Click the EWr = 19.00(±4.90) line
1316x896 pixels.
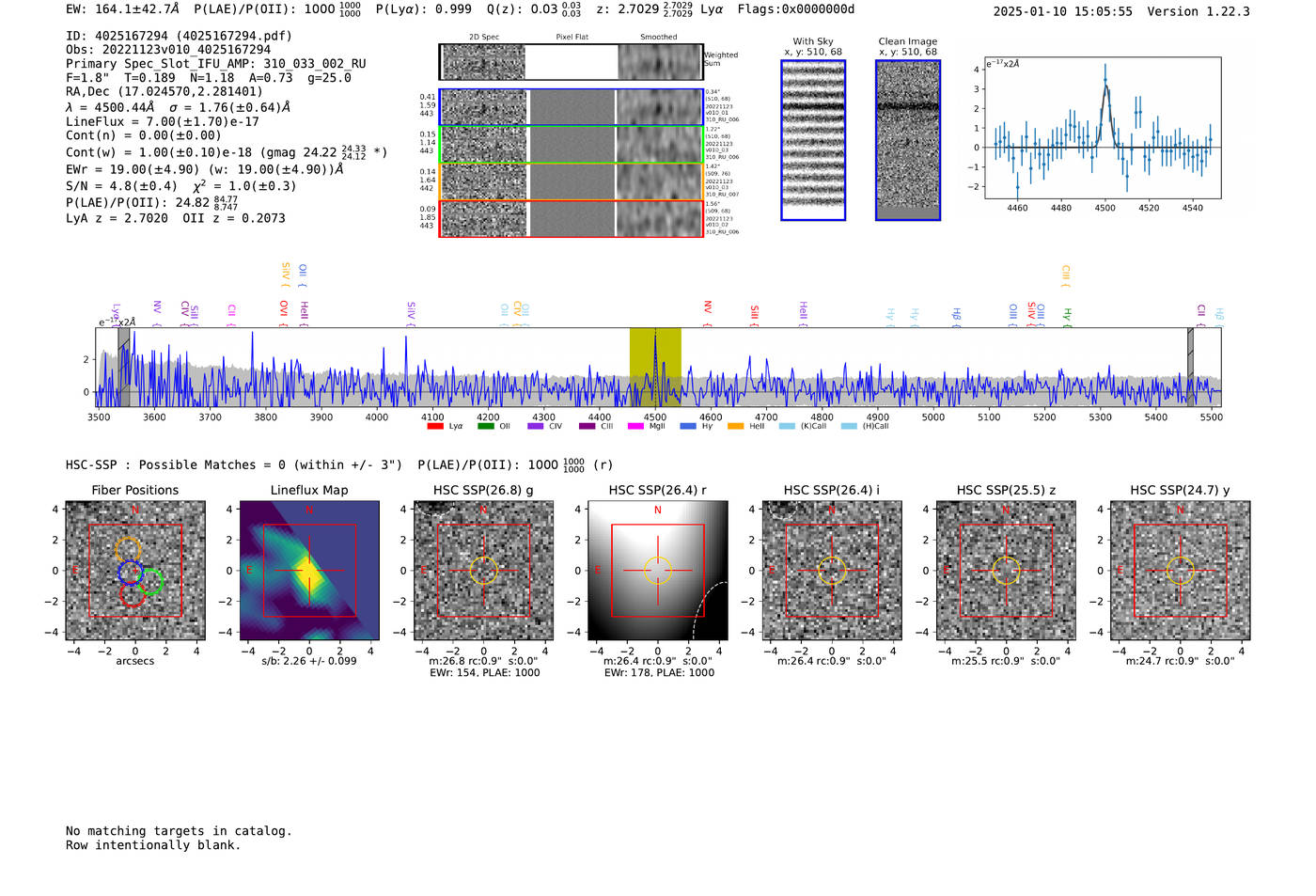[x=204, y=169]
